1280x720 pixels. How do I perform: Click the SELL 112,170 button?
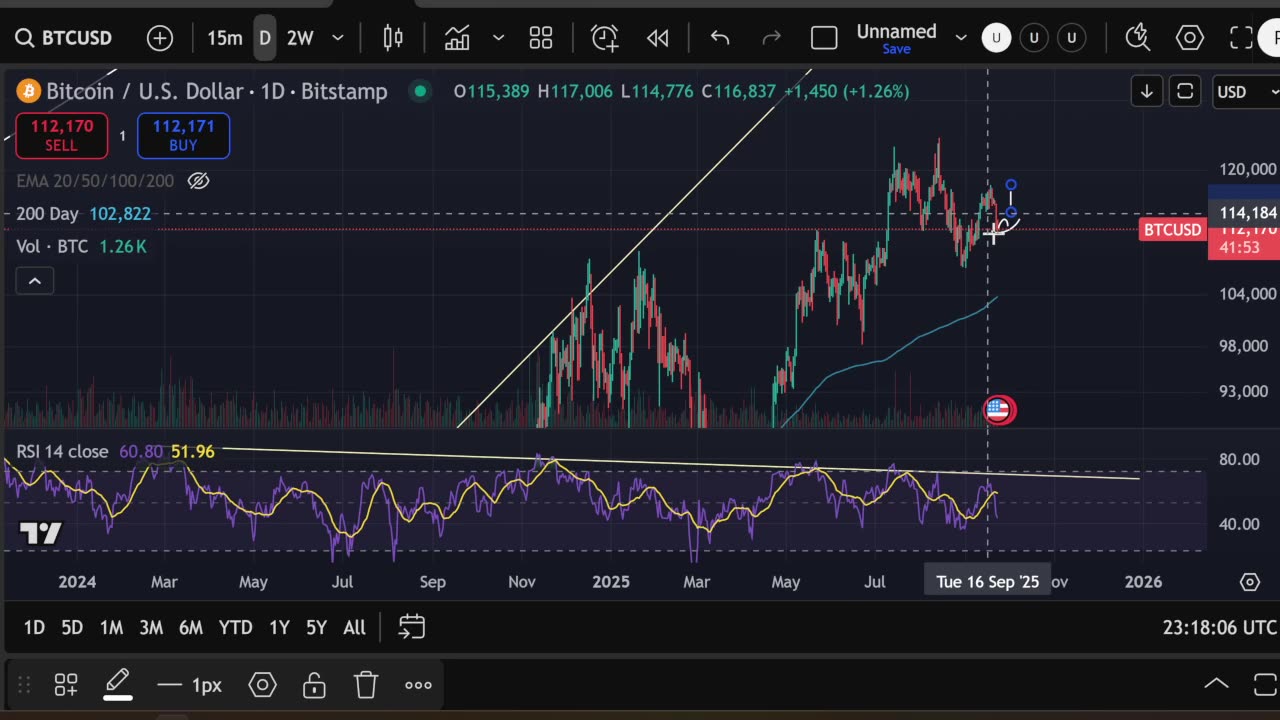click(61, 136)
